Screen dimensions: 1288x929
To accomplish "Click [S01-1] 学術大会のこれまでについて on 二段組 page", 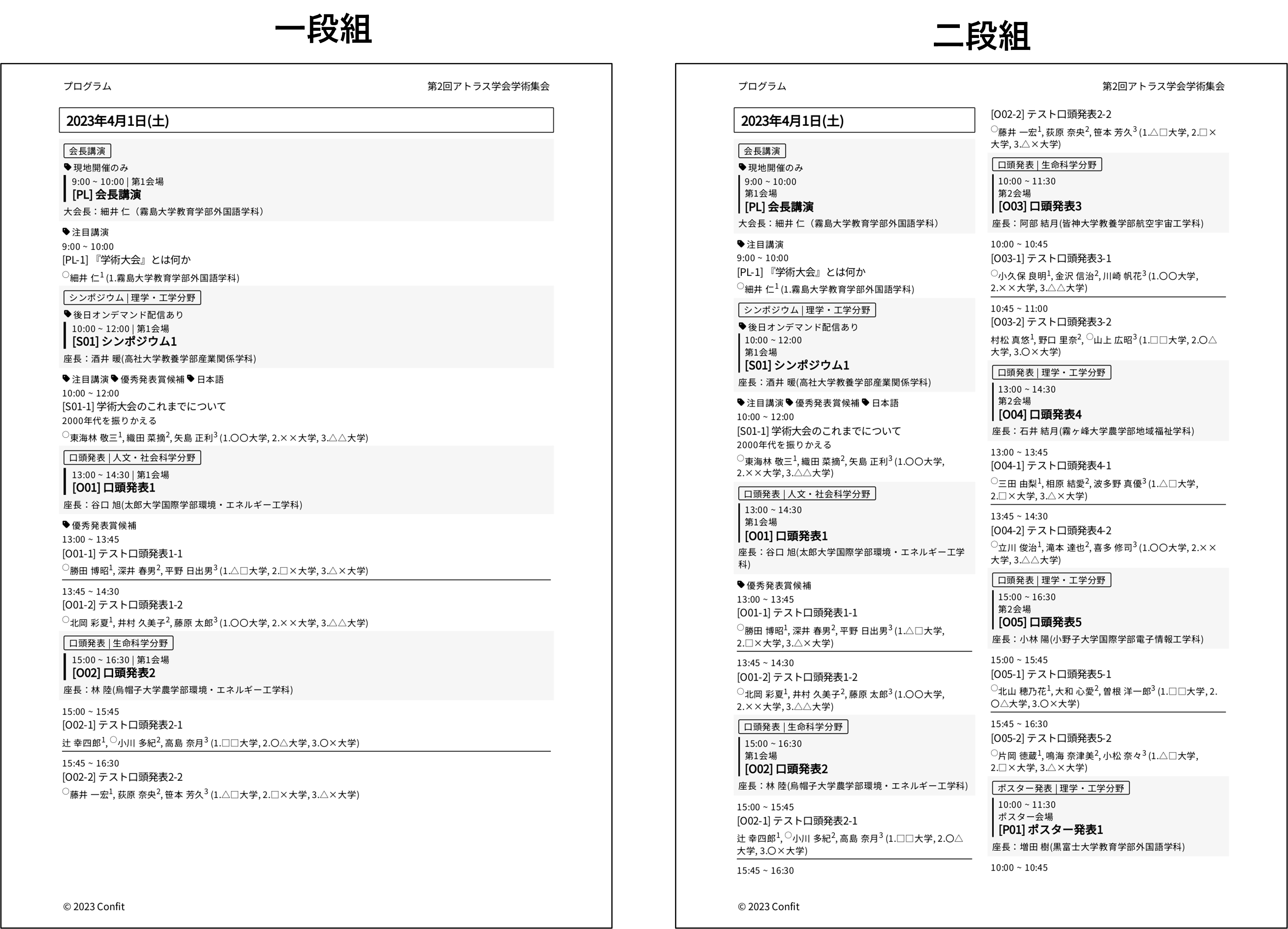I will pyautogui.click(x=818, y=431).
